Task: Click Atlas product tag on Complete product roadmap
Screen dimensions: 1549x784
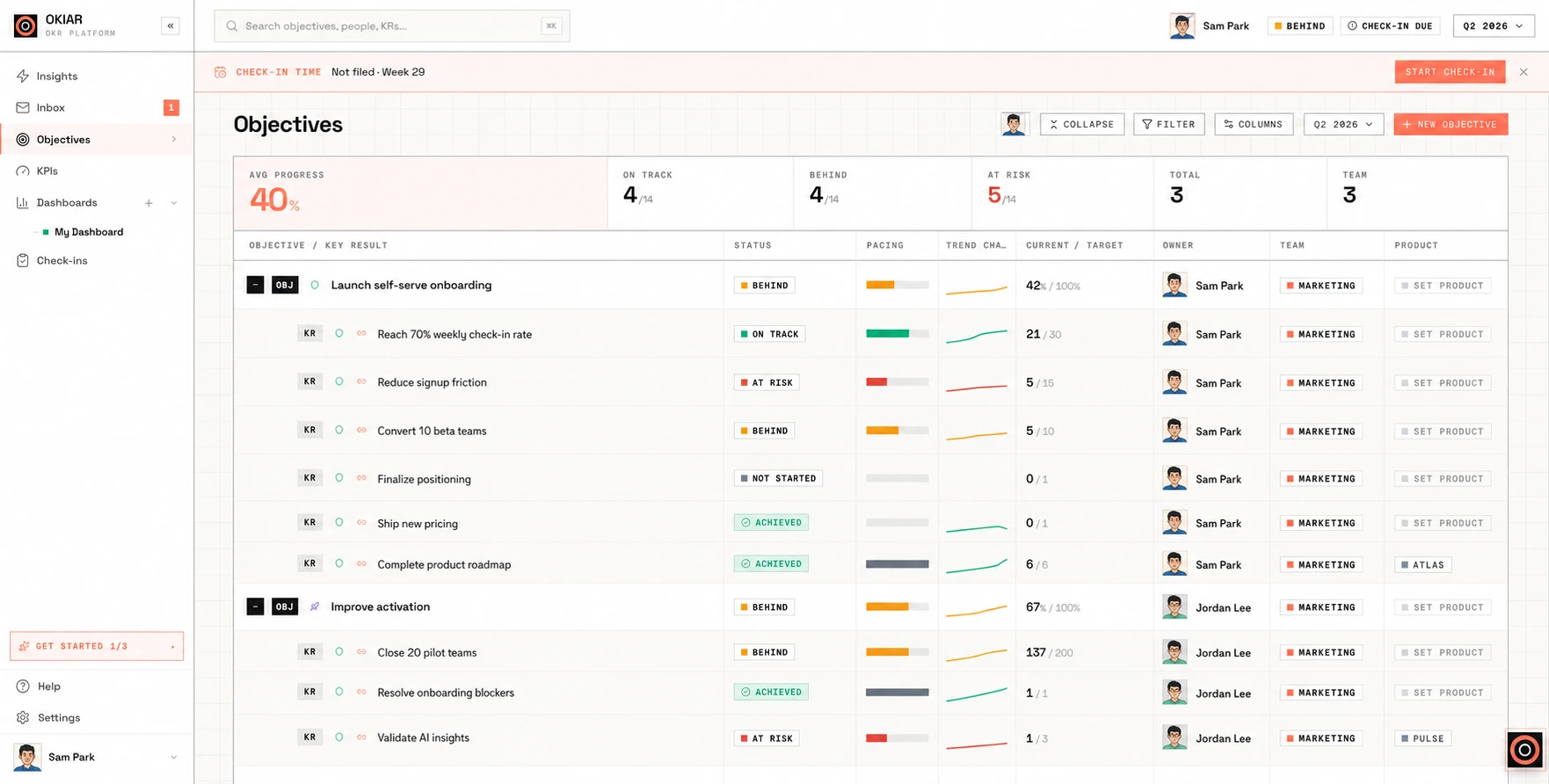Action: click(x=1422, y=565)
